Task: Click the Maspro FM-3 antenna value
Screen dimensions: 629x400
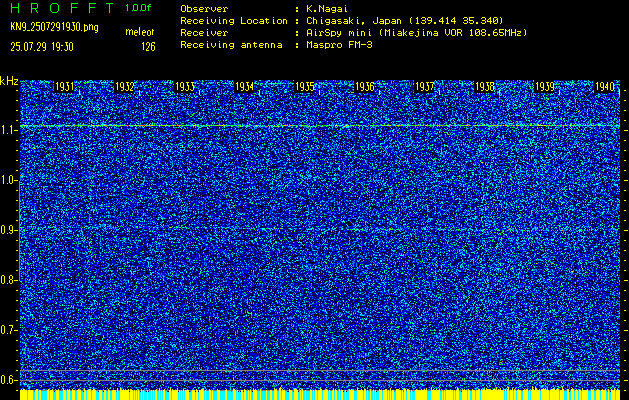Action: [339, 45]
